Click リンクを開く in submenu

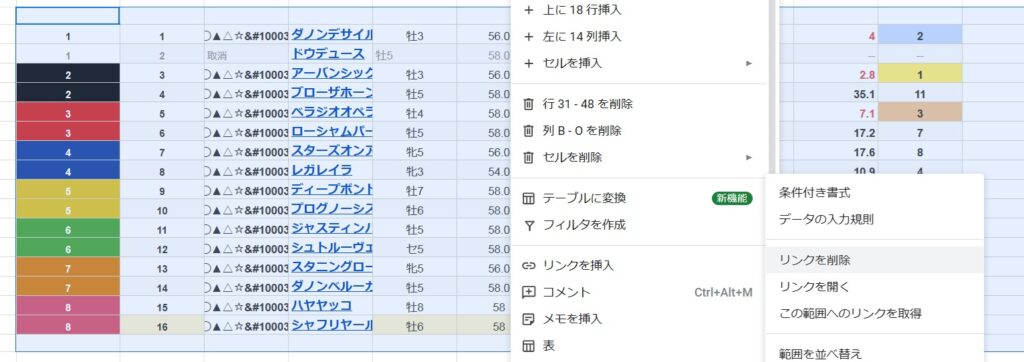pyautogui.click(x=874, y=287)
